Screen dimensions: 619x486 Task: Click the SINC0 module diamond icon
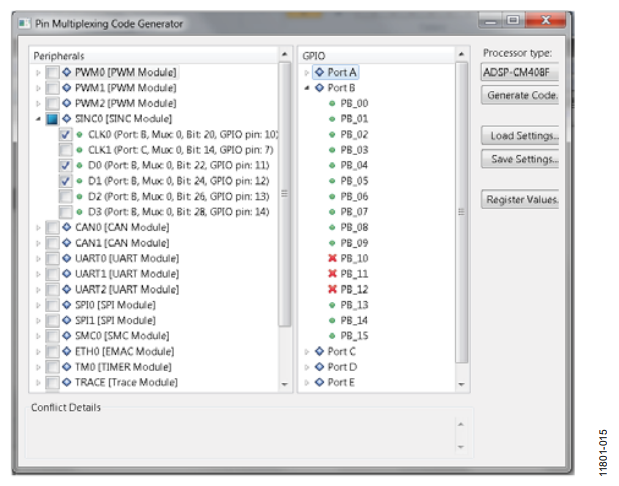point(67,118)
